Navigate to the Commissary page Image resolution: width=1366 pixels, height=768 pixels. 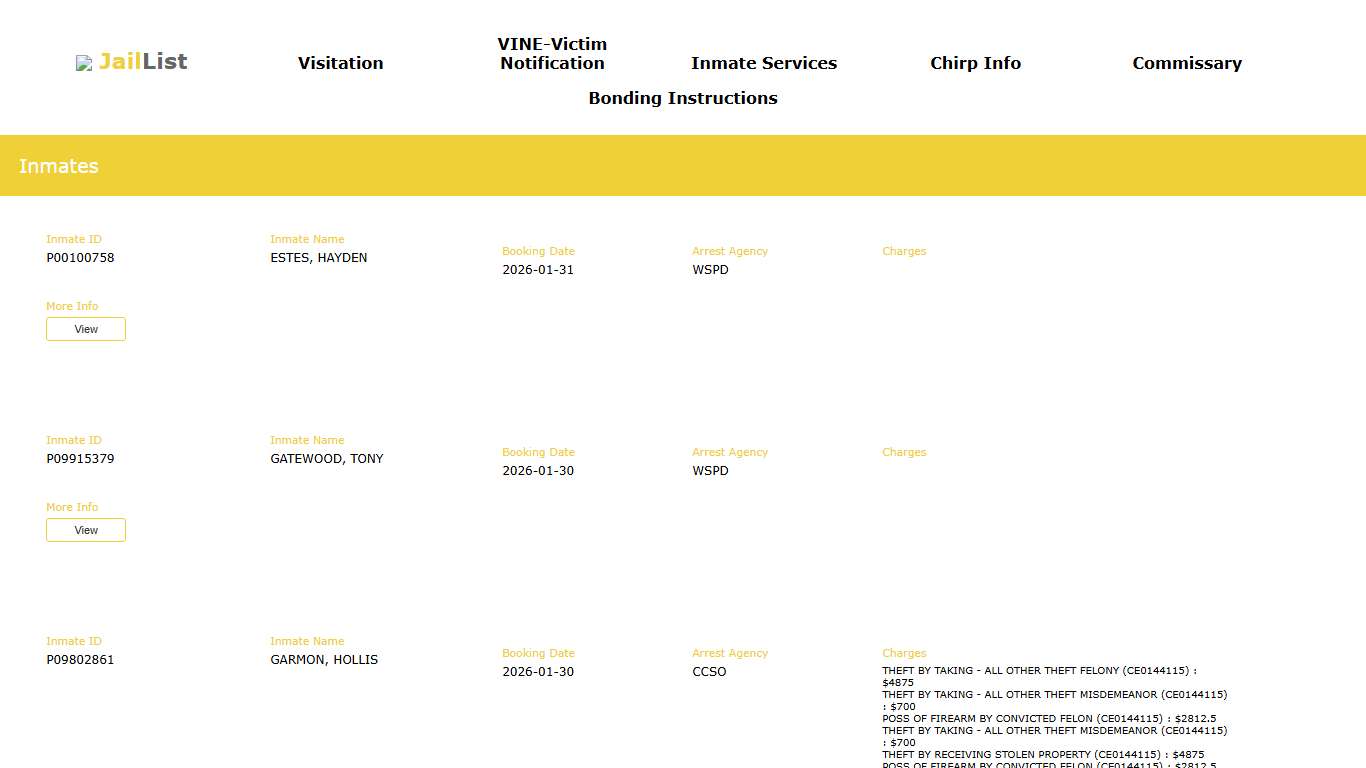pos(1186,63)
